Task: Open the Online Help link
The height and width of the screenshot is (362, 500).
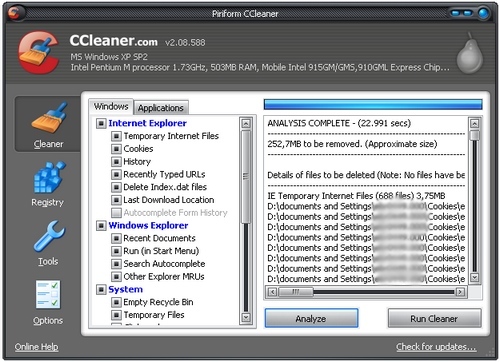Action: (x=36, y=347)
